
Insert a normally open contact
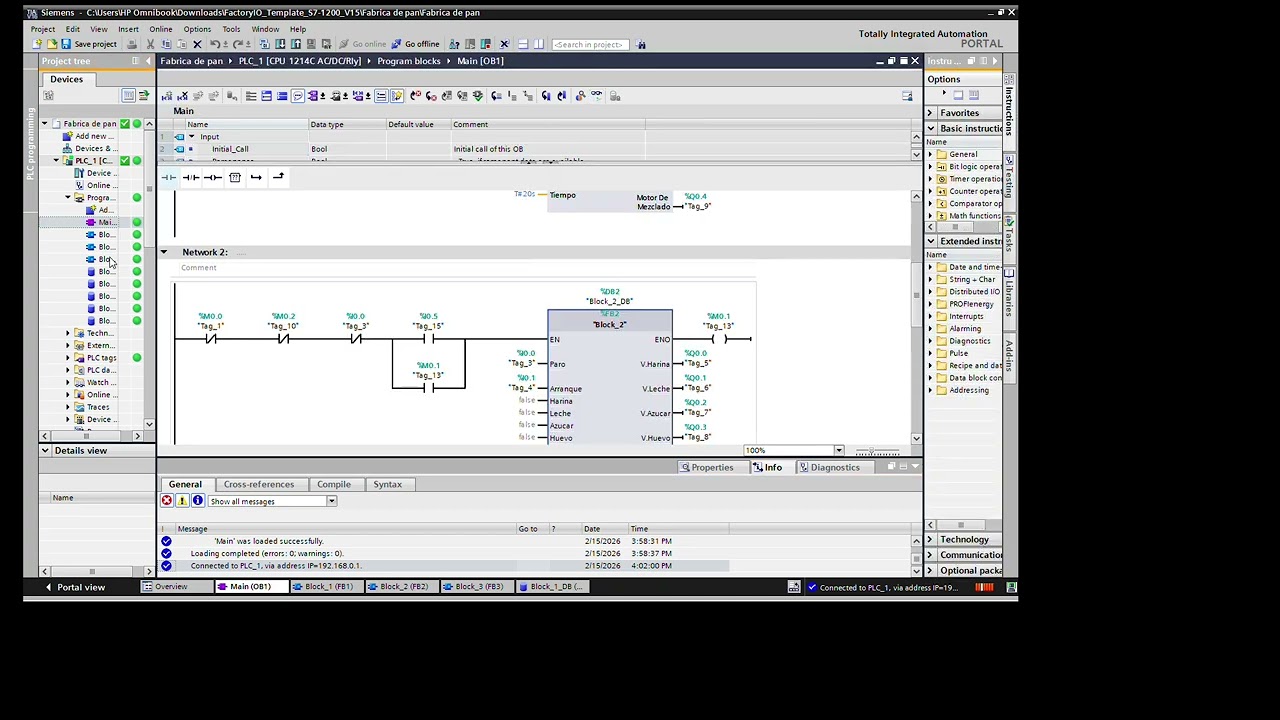(x=168, y=177)
